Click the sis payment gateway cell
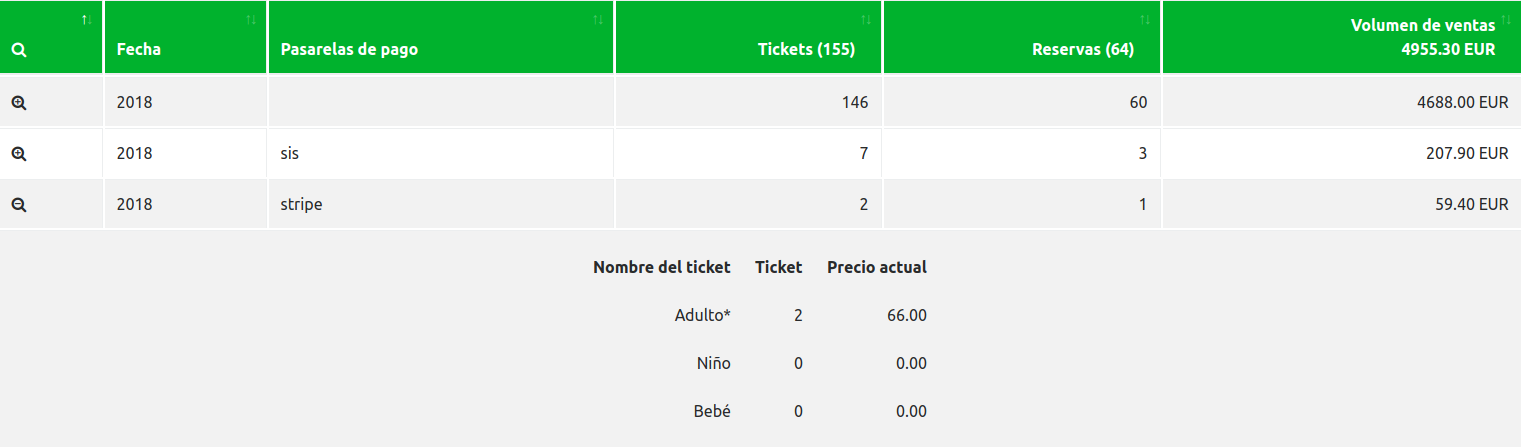 (441, 154)
